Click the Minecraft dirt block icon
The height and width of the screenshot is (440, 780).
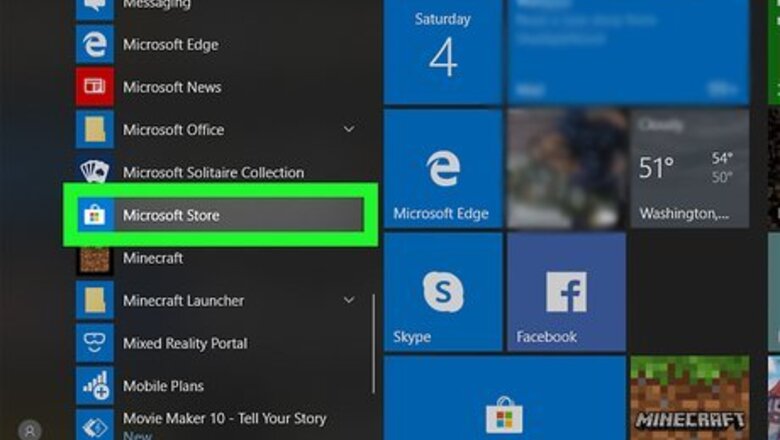[x=95, y=259]
